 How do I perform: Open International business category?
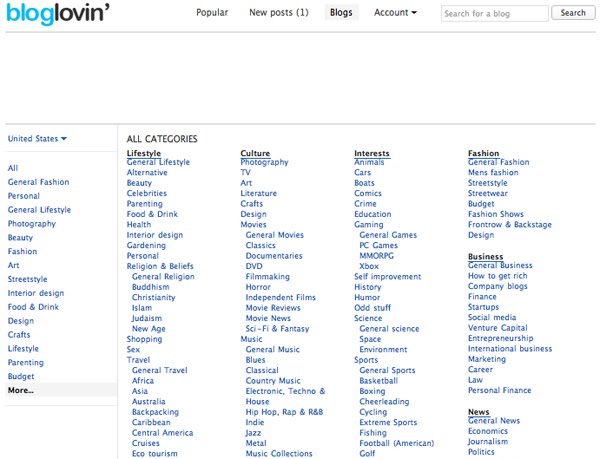point(510,348)
